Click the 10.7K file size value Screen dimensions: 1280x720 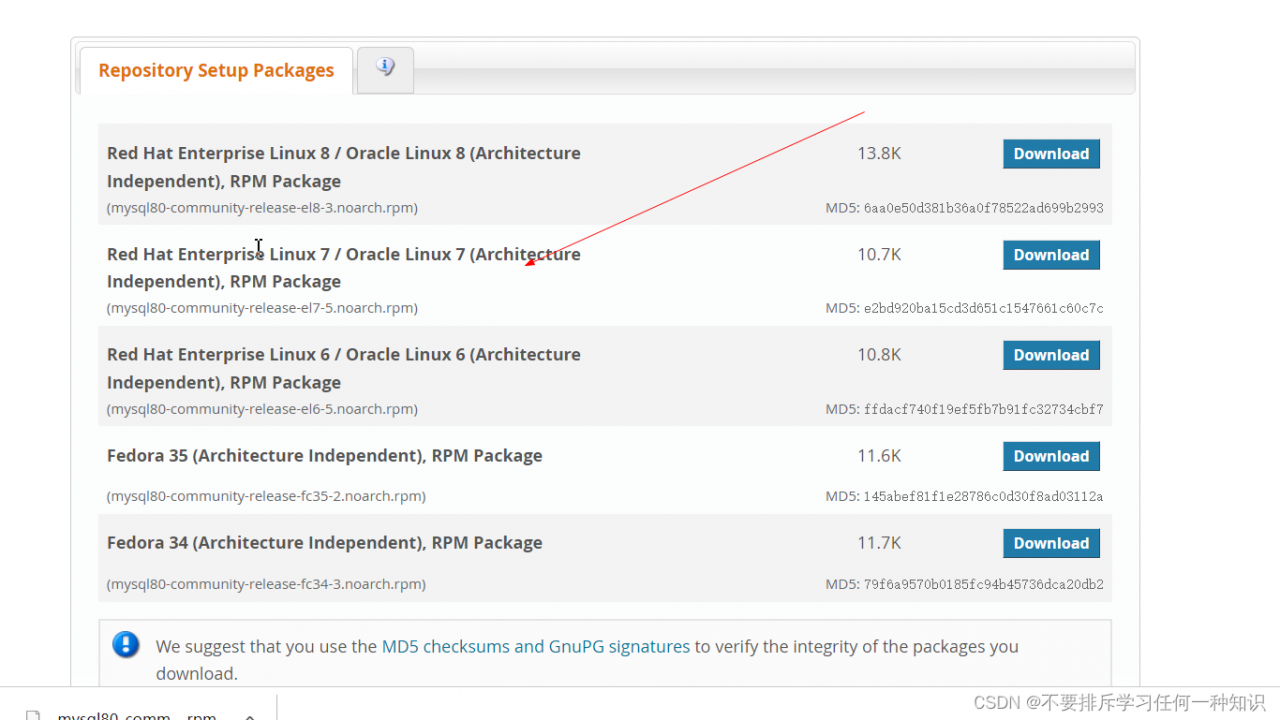click(879, 255)
